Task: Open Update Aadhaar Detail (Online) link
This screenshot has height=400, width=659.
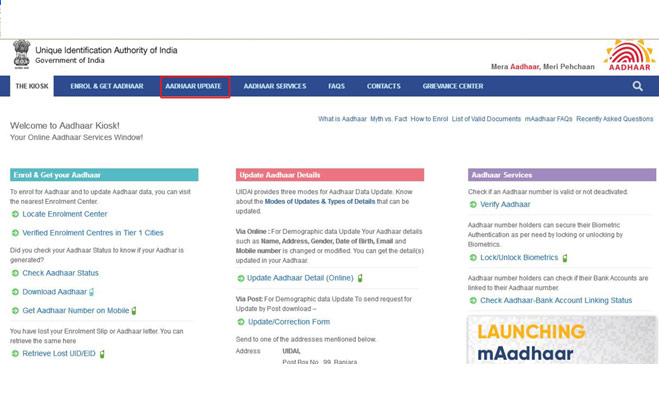Action: click(x=300, y=278)
